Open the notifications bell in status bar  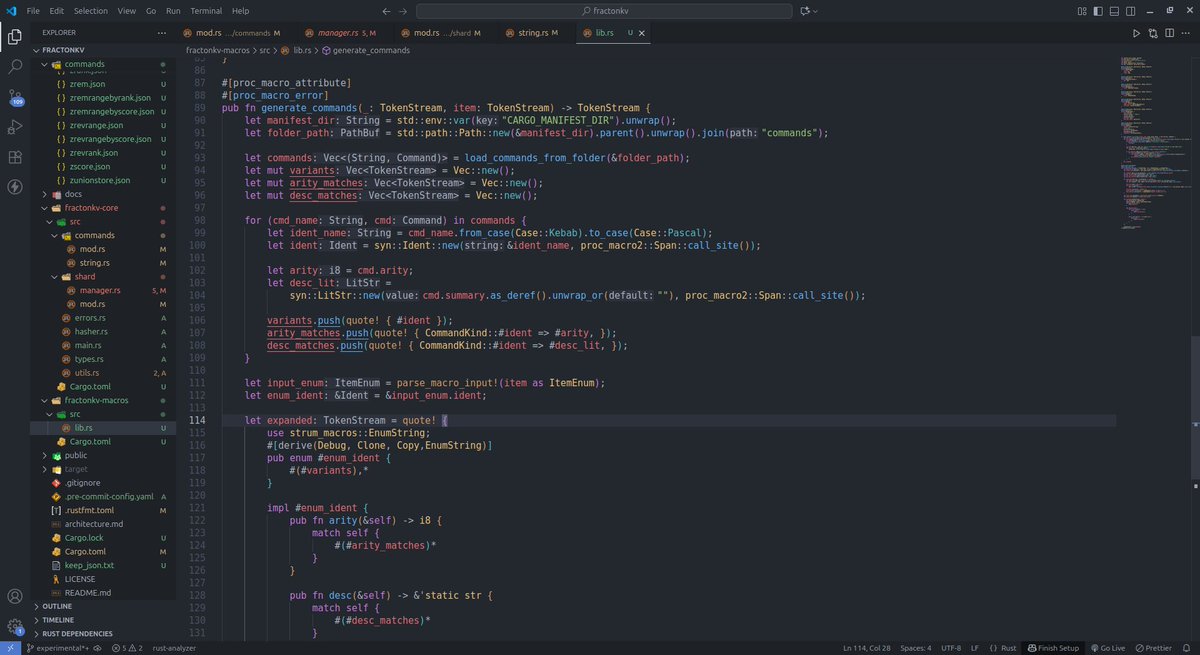[x=1188, y=648]
